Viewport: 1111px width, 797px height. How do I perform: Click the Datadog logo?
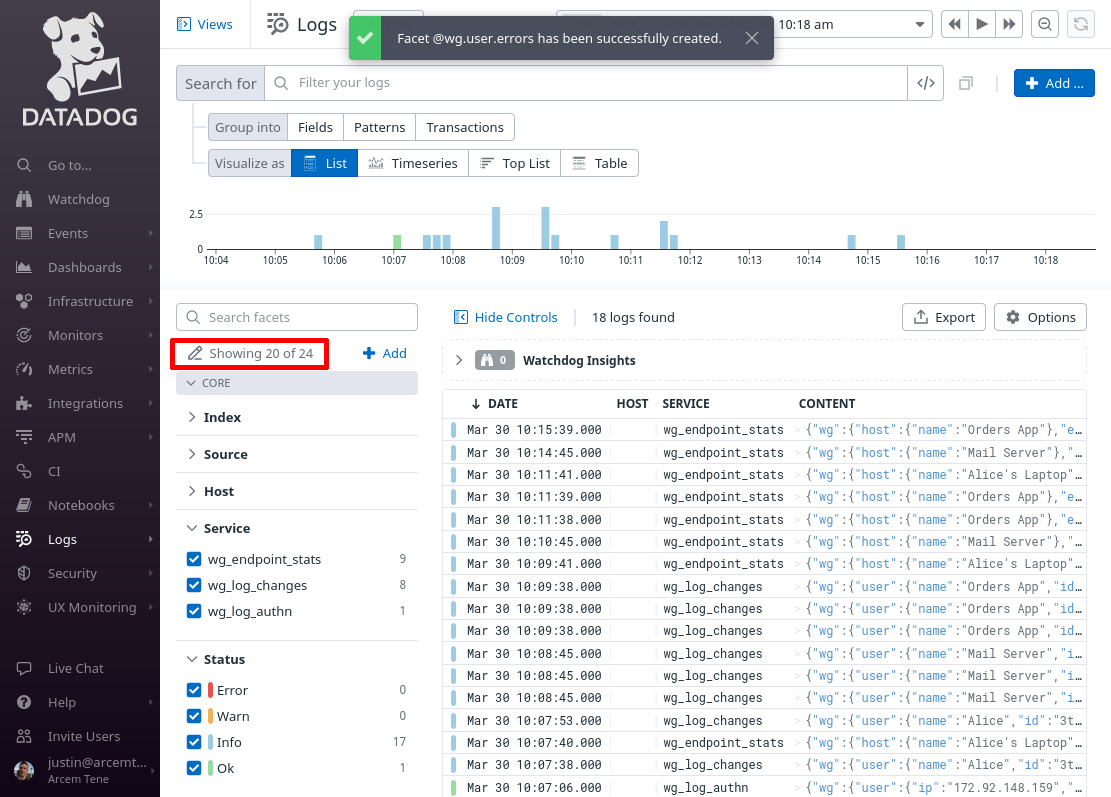tap(80, 69)
